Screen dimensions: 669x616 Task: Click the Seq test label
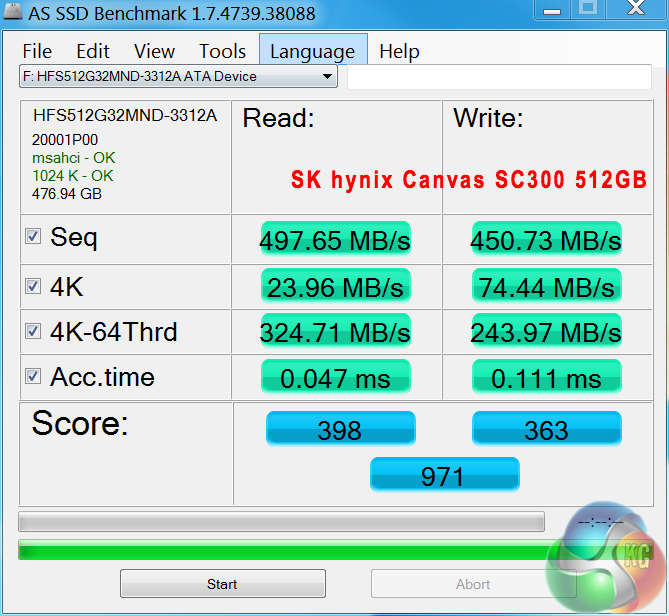74,237
